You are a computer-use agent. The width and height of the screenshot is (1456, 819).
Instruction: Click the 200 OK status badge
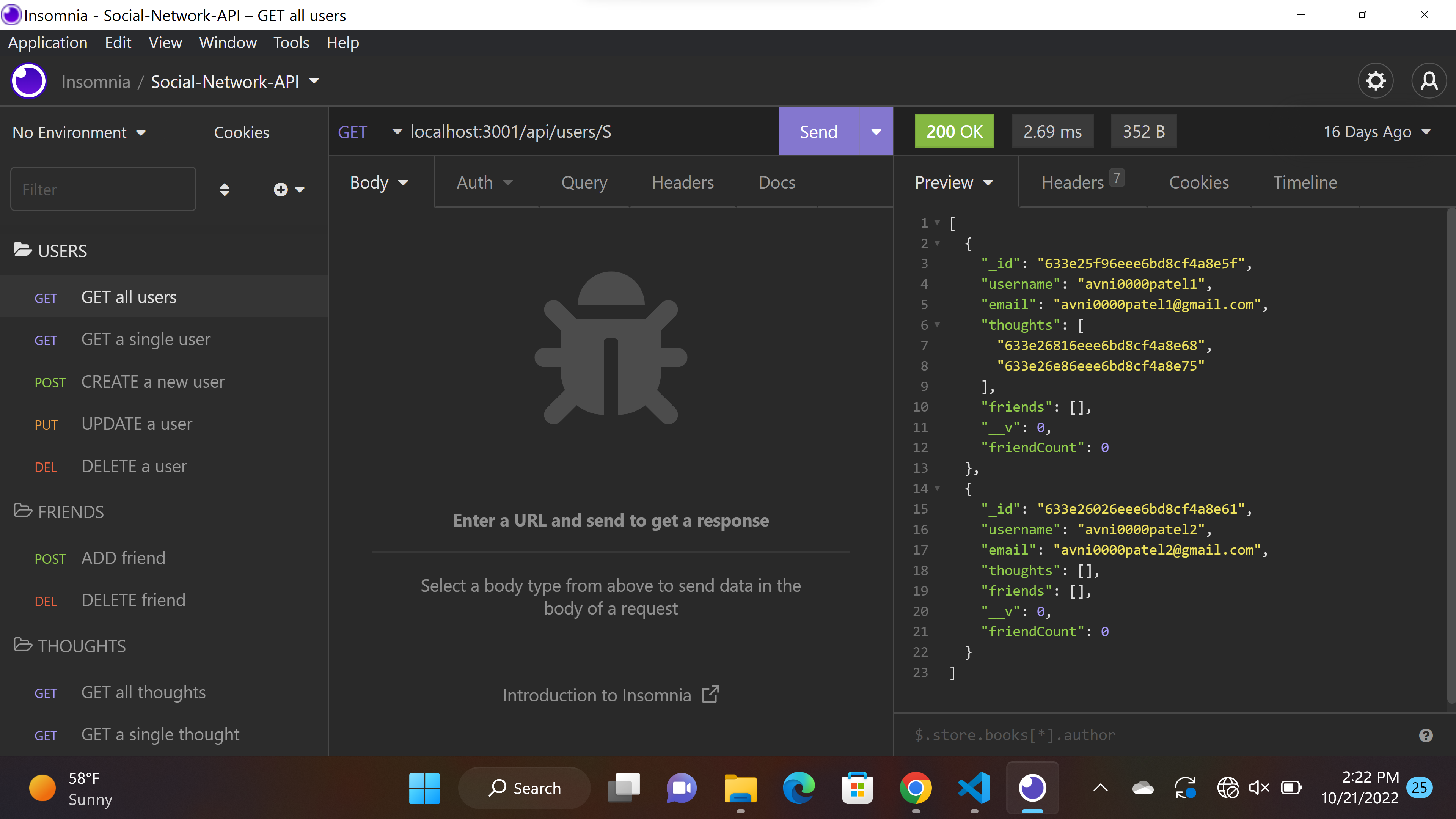pos(954,131)
